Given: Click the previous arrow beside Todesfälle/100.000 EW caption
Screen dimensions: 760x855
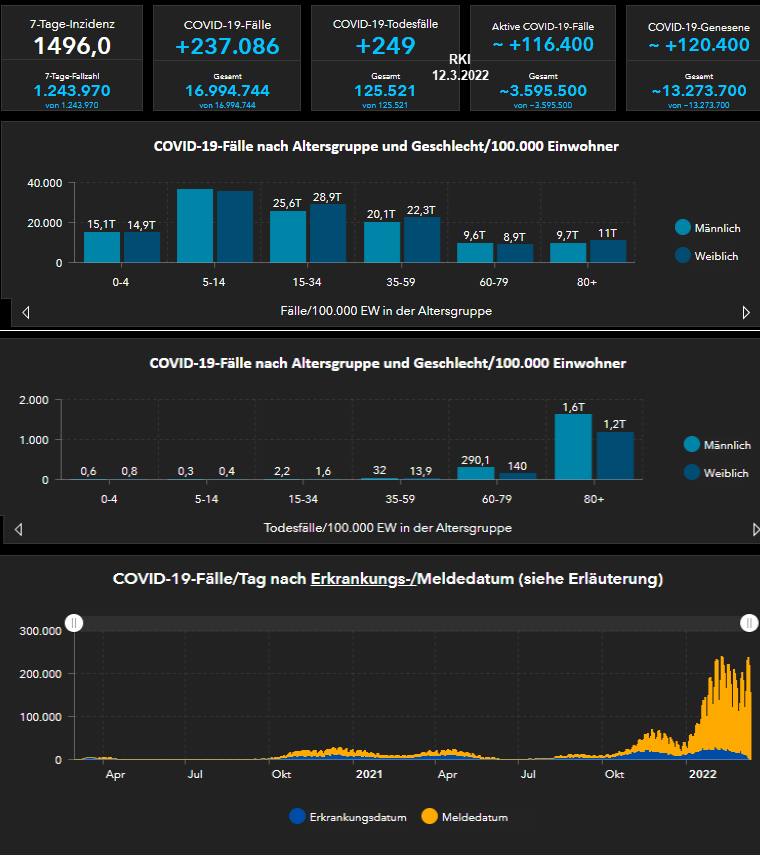Looking at the screenshot, I should 18,529.
